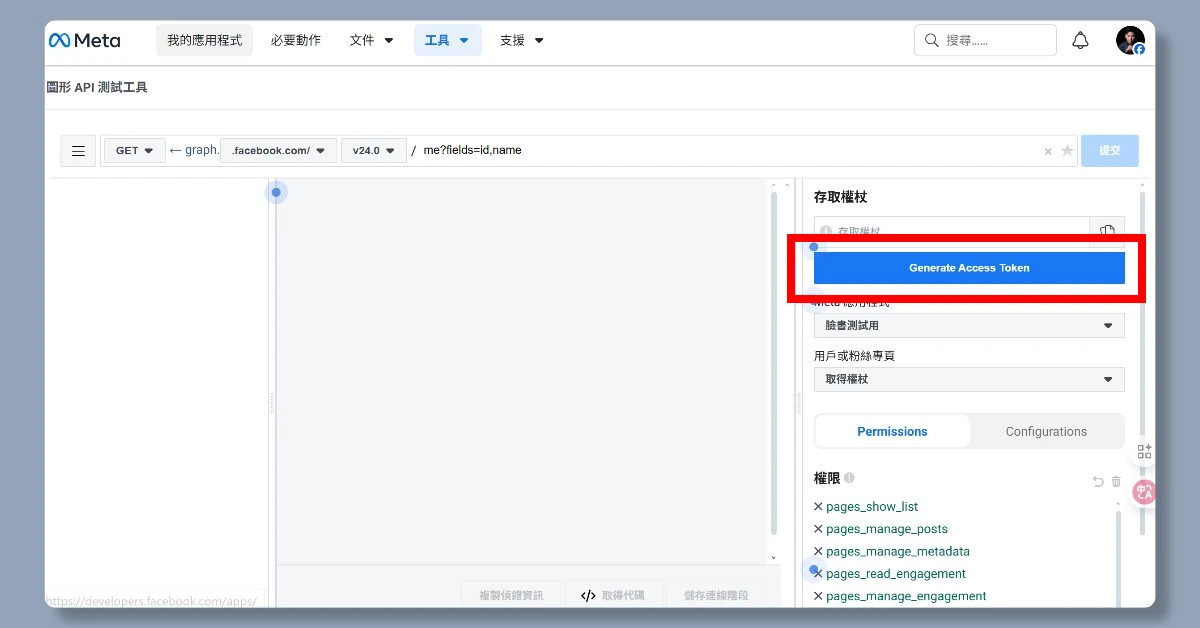Viewport: 1200px width, 628px height.
Task: Delete all permissions with the trash icon
Action: pos(1116,481)
